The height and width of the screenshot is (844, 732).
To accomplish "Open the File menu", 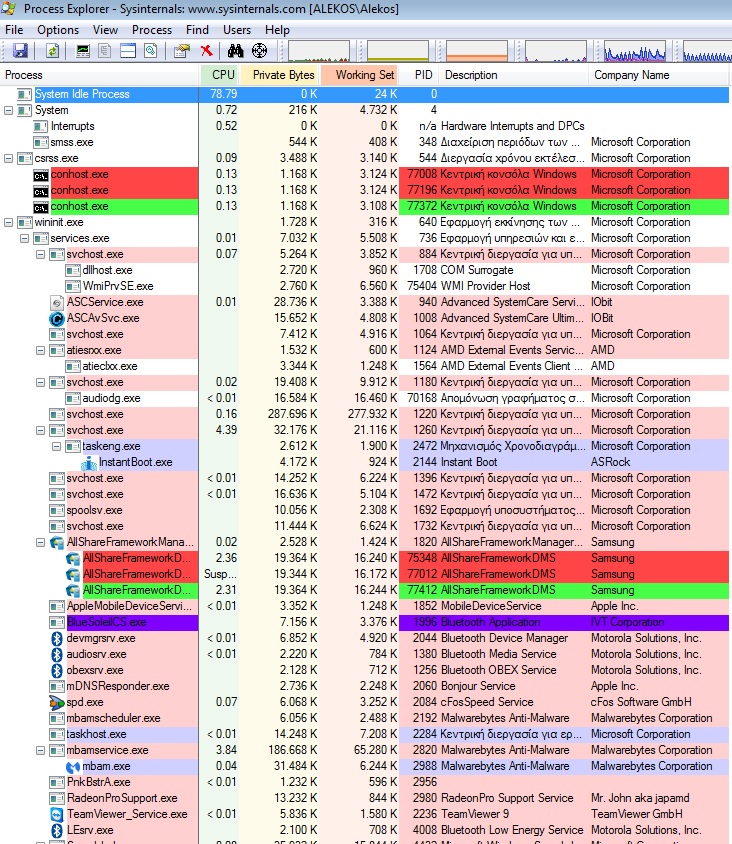I will tap(14, 30).
